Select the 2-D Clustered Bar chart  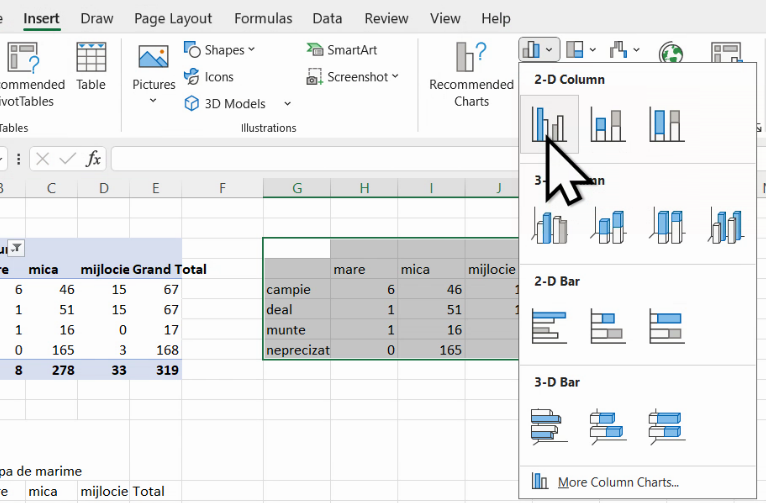click(x=548, y=326)
